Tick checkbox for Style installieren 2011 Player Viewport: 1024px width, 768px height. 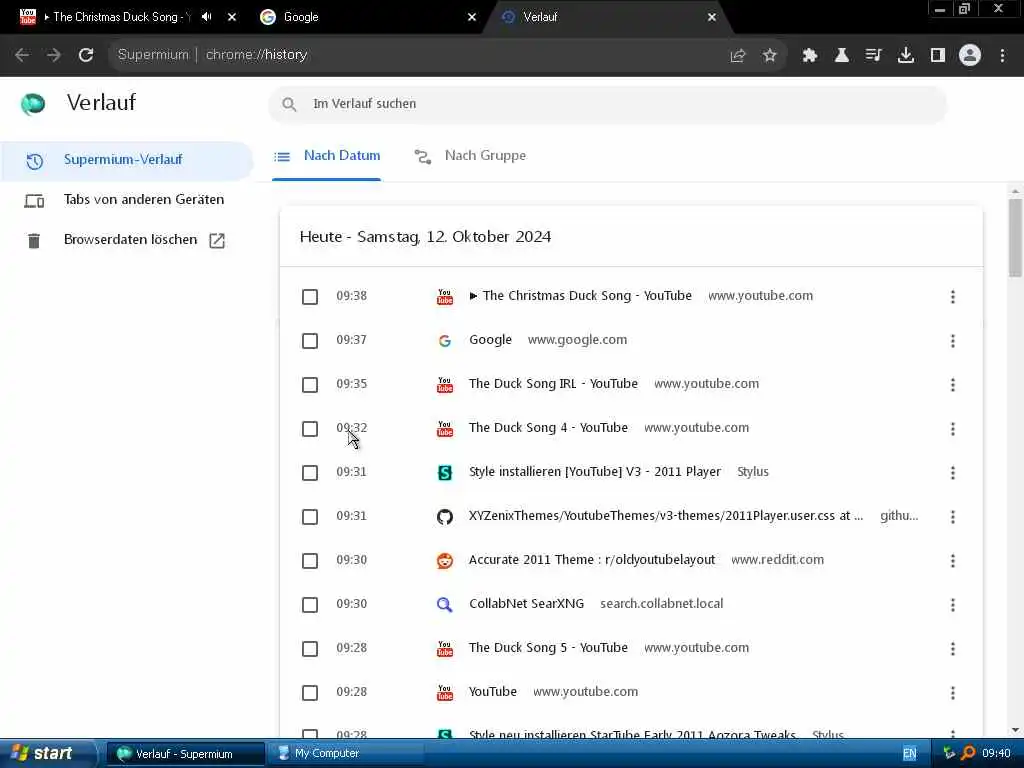(x=310, y=473)
